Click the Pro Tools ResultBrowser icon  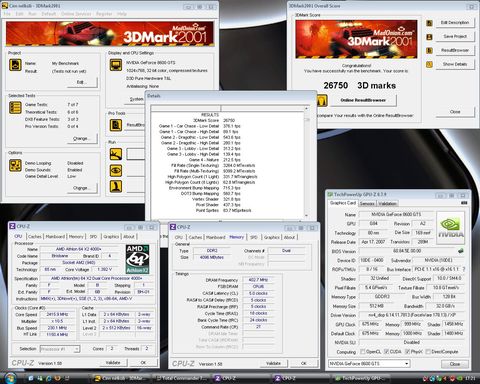(x=116, y=125)
